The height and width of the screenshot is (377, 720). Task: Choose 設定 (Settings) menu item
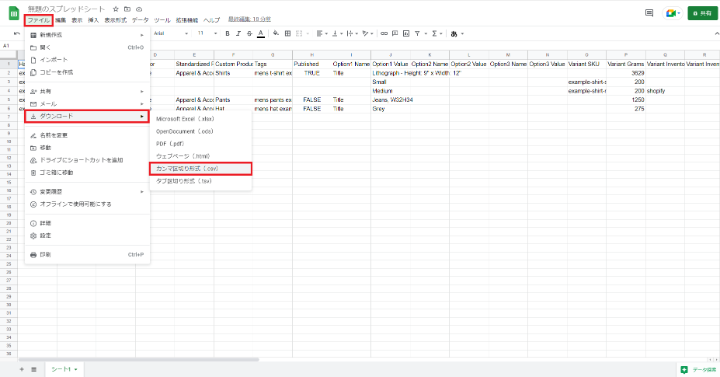coord(87,236)
